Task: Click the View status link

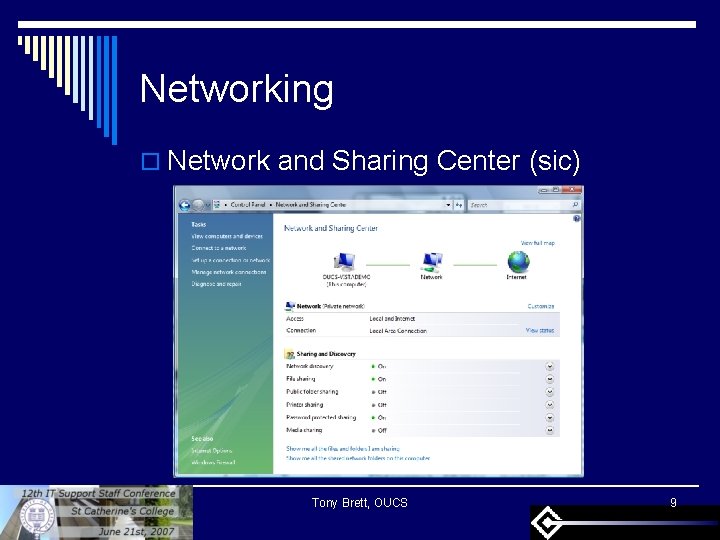Action: (x=540, y=331)
